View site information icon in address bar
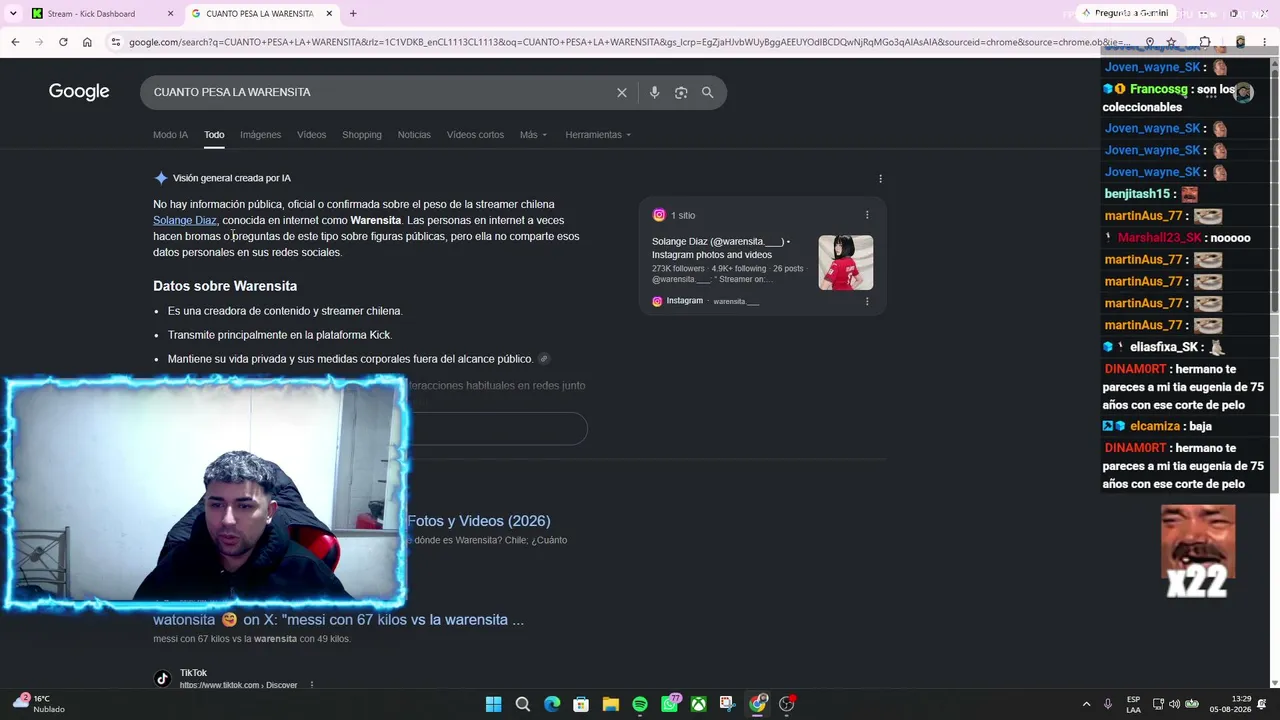1280x720 pixels. click(116, 42)
